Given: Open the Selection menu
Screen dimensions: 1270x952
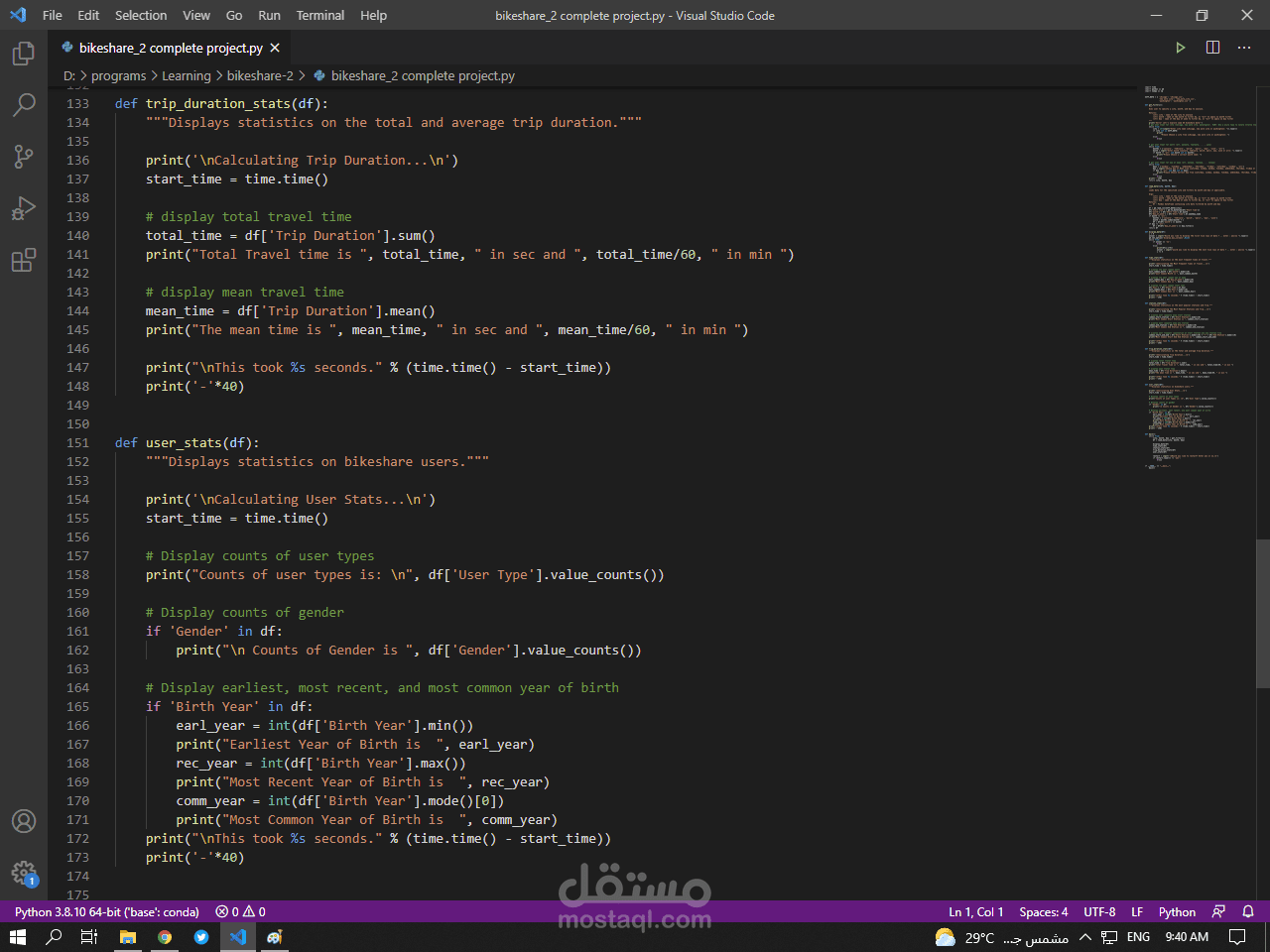Looking at the screenshot, I should click(141, 15).
